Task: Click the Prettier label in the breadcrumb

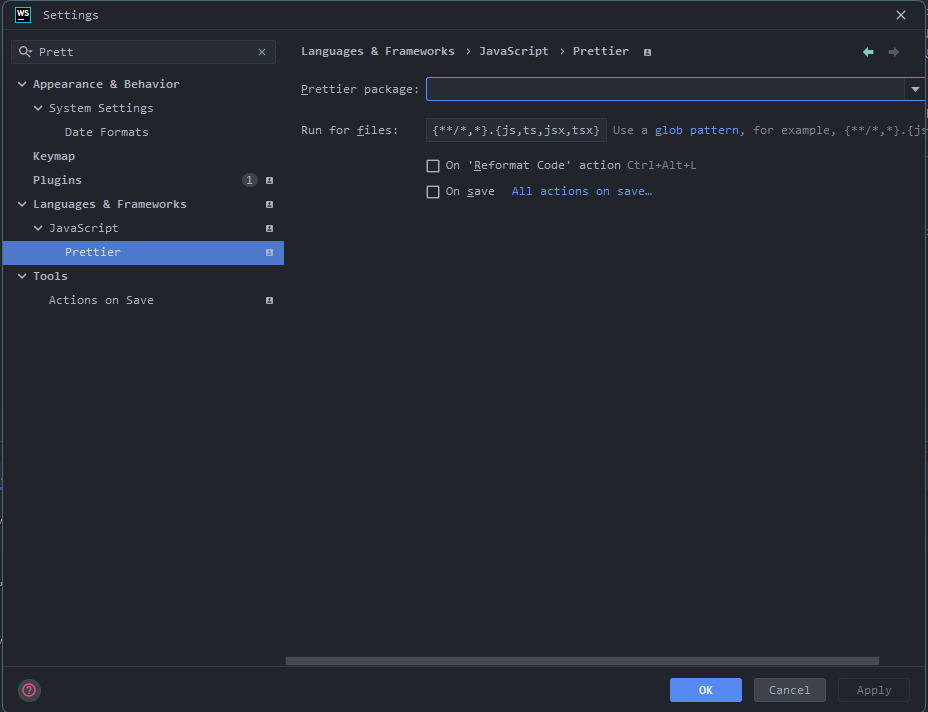Action: click(601, 51)
